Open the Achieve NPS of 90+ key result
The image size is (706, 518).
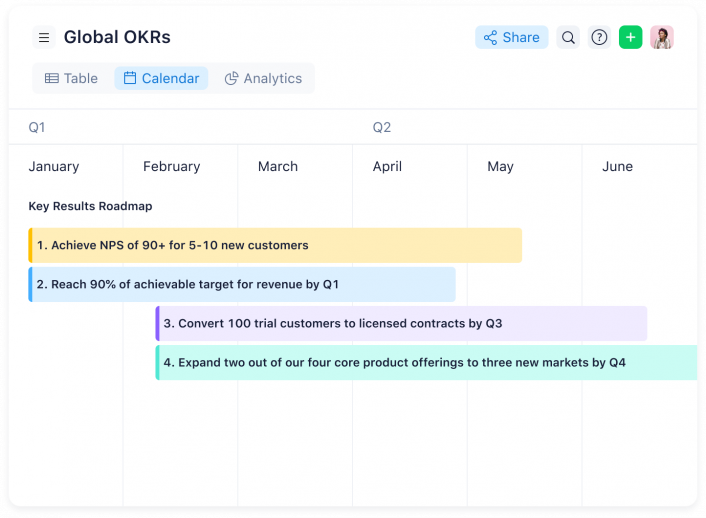click(x=275, y=245)
